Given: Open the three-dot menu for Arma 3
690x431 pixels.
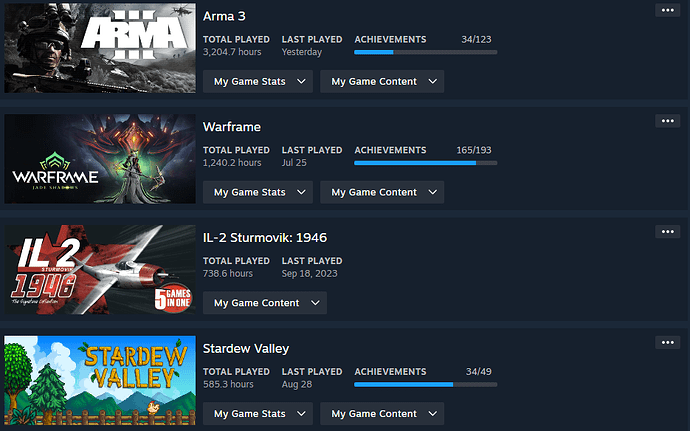Looking at the screenshot, I should 668,10.
